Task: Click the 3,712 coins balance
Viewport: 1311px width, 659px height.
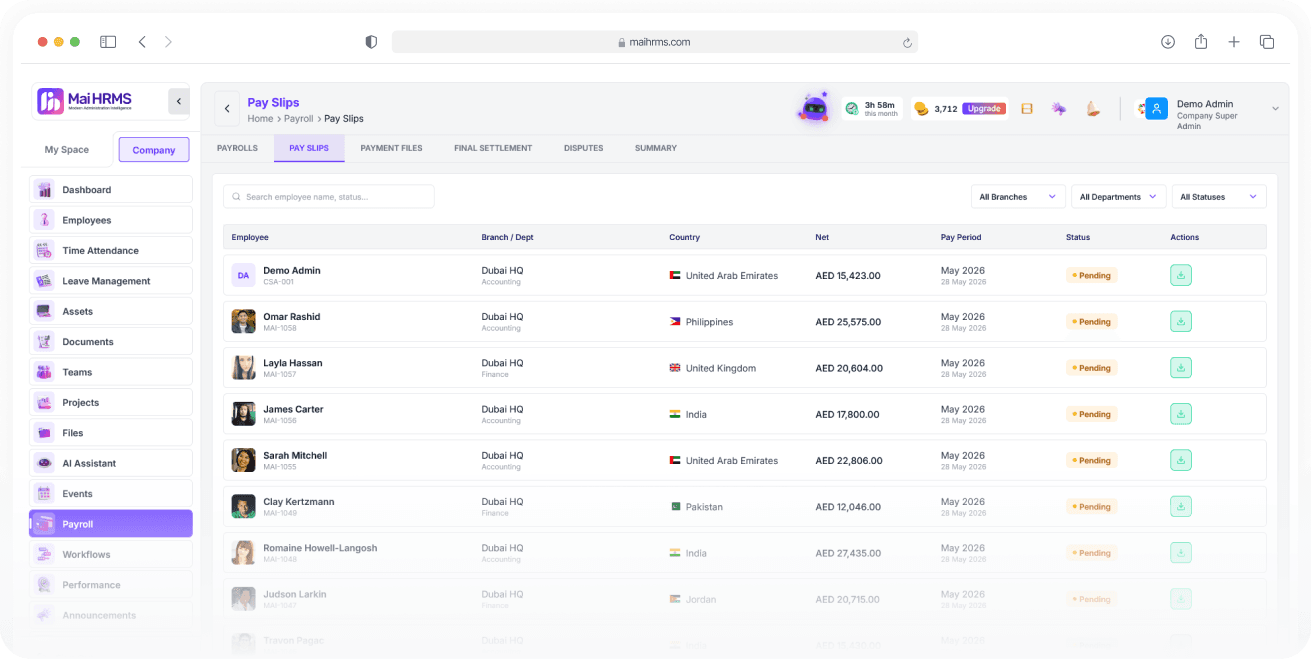Action: click(936, 109)
